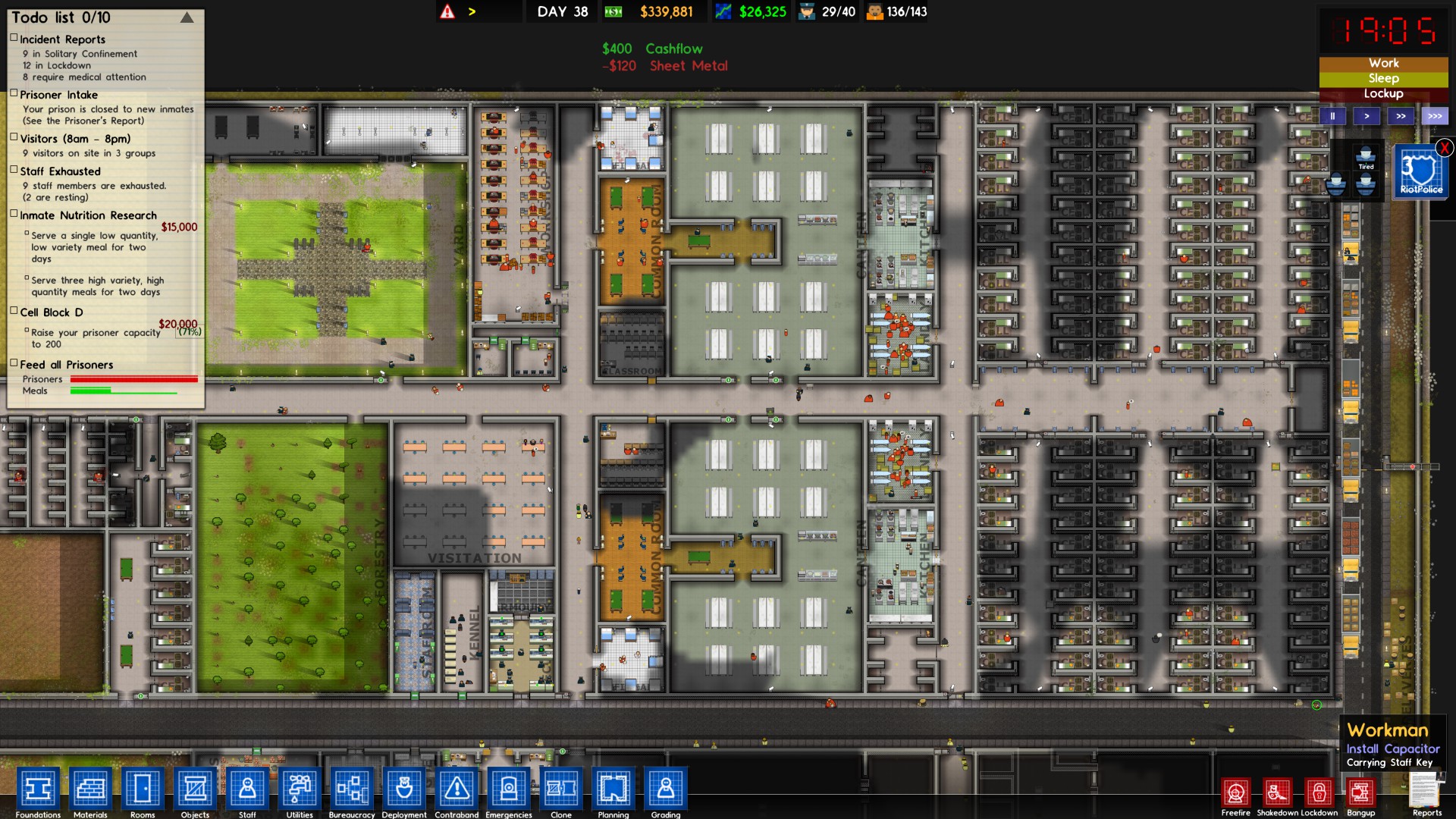This screenshot has height=819, width=1456.
Task: Select the Clone tool
Action: click(x=561, y=789)
